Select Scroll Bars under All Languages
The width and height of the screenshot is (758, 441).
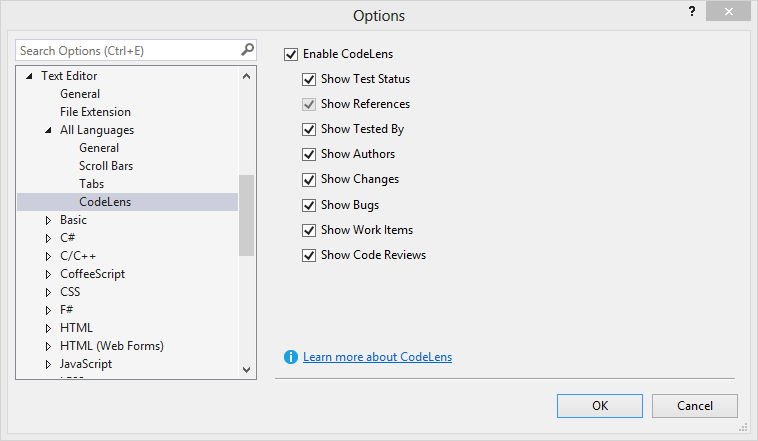(x=106, y=166)
